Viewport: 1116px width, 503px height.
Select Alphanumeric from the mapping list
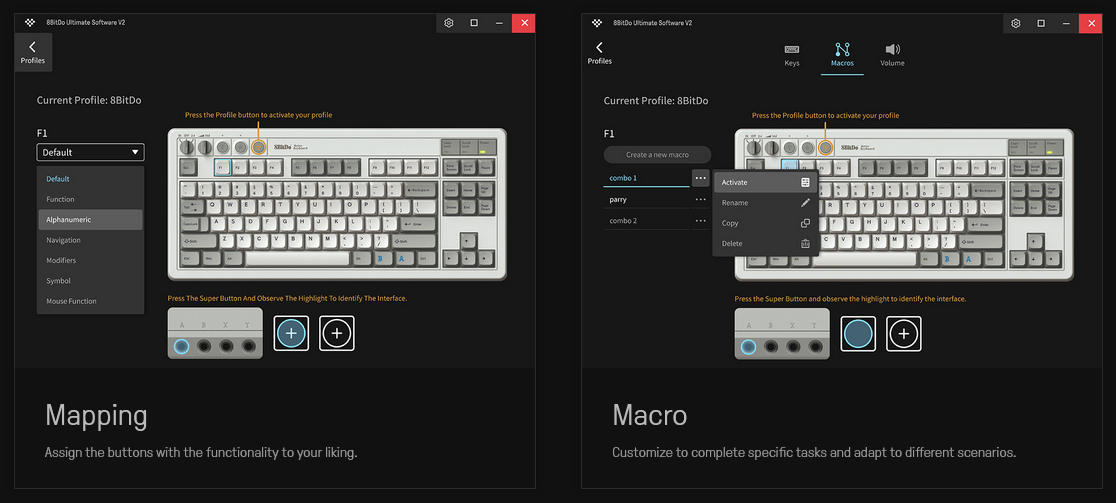point(90,219)
